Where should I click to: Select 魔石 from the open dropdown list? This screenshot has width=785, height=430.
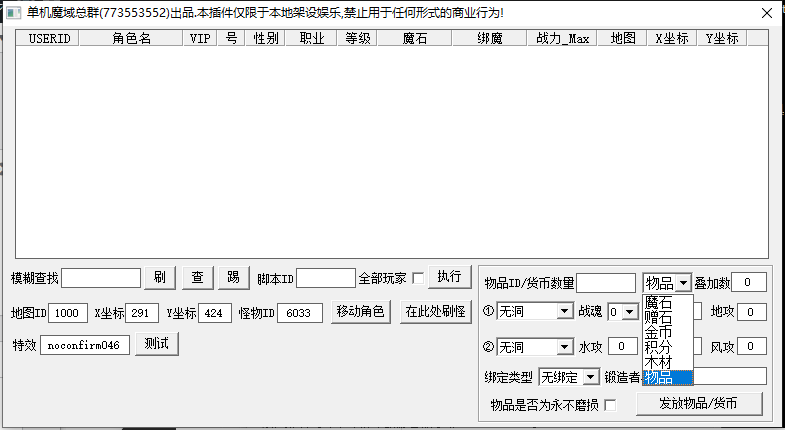[x=668, y=302]
